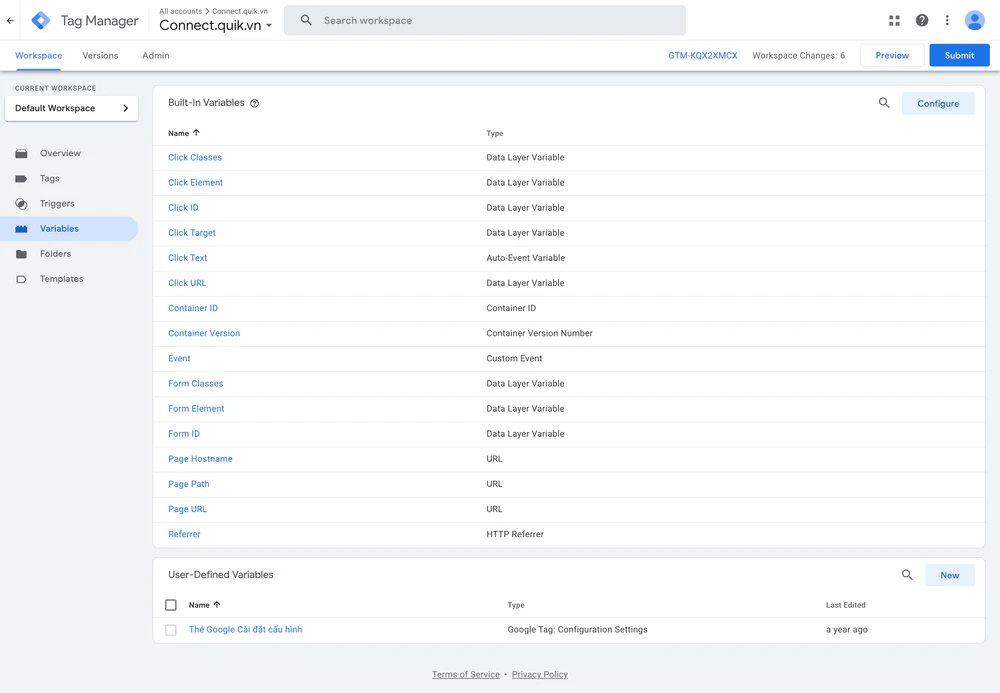Open the Click ID variable
Screen dimensions: 1000x693
pyautogui.click(x=183, y=208)
